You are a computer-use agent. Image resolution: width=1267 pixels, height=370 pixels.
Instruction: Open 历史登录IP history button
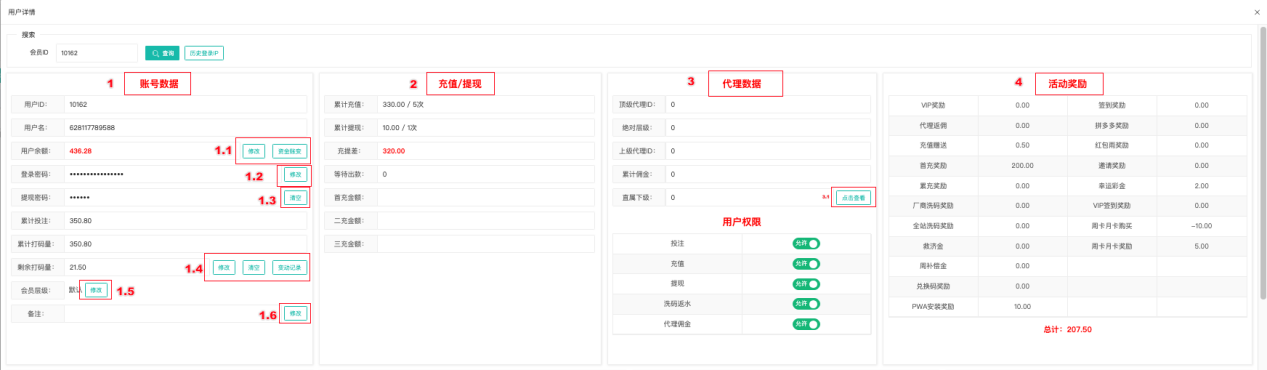[x=203, y=52]
